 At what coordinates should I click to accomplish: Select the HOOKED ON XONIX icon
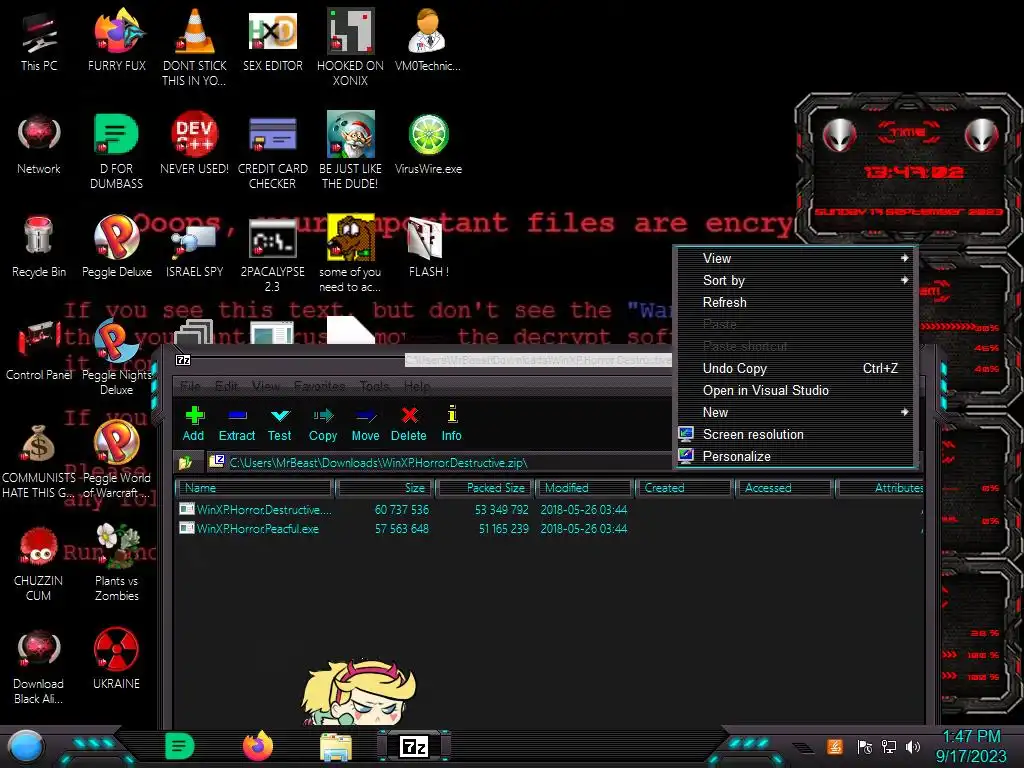coord(350,47)
